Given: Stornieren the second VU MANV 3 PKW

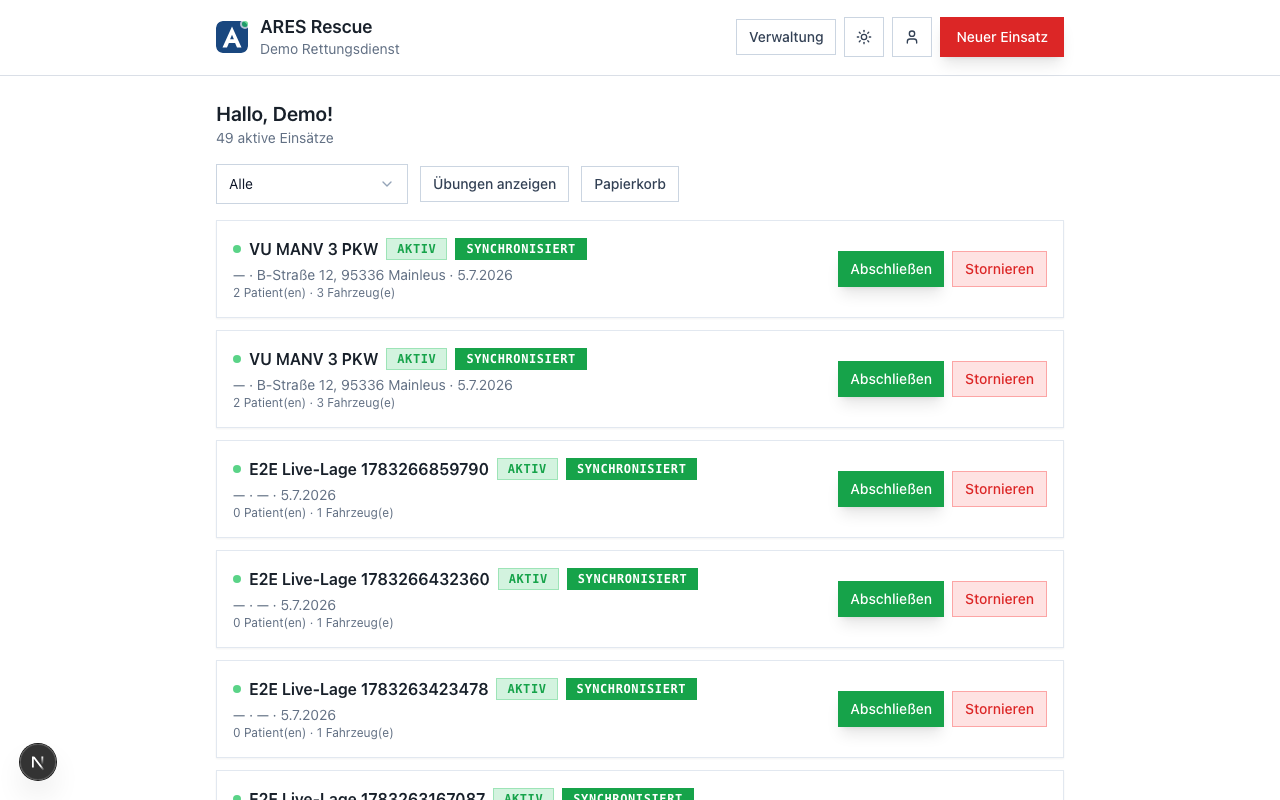Looking at the screenshot, I should tap(999, 379).
